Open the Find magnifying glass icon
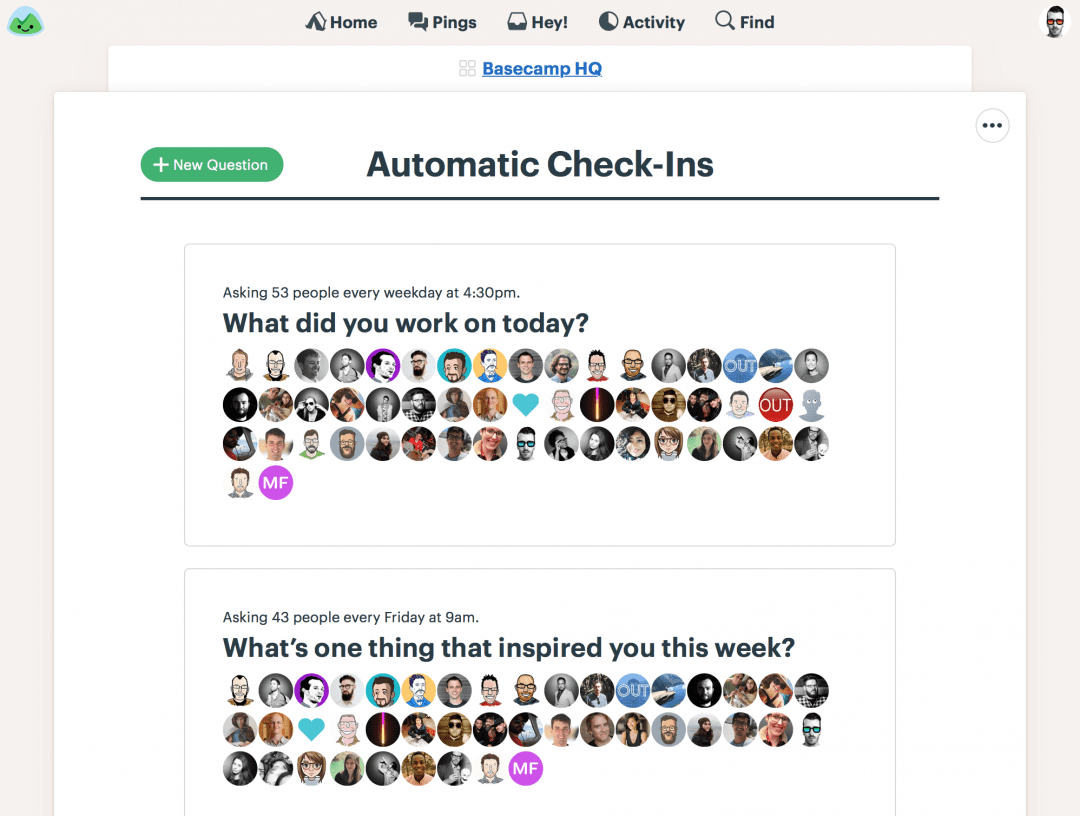 click(x=722, y=21)
